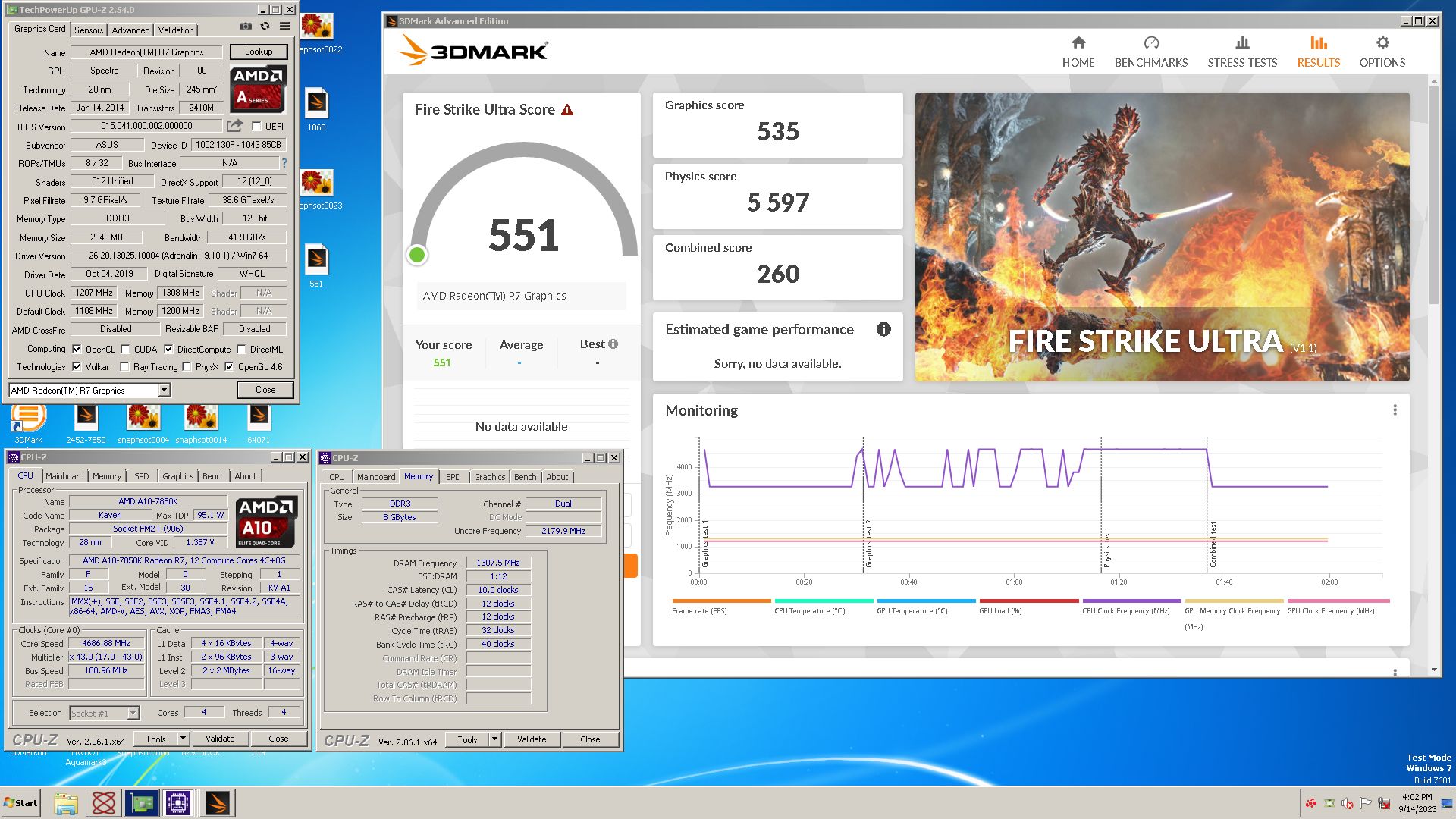Switch to the Validation tab in GPU-Z
Screen dimensions: 1456x819
coord(176,30)
